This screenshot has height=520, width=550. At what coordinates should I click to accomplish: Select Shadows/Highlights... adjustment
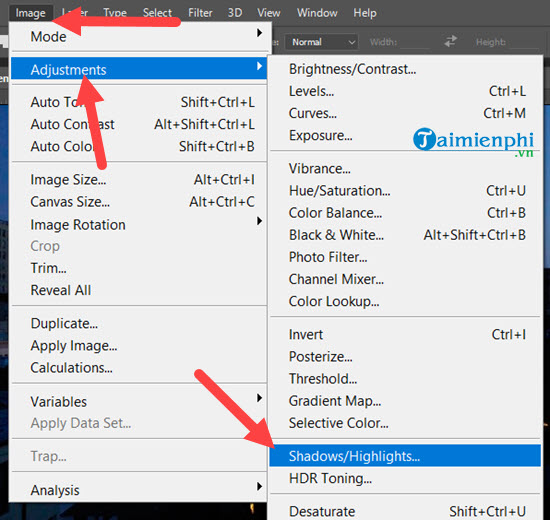[405, 456]
